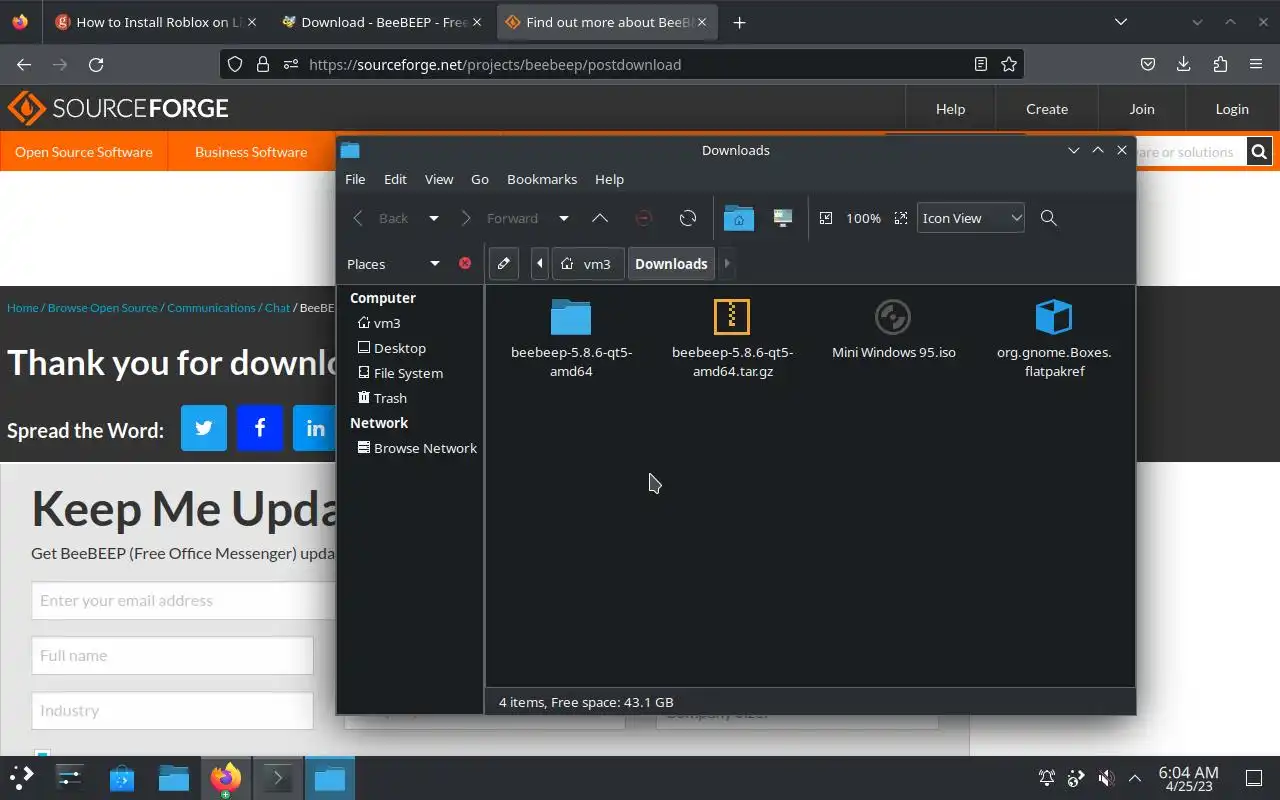This screenshot has height=800, width=1280.
Task: Switch to the Roblox install tab
Action: 156,22
